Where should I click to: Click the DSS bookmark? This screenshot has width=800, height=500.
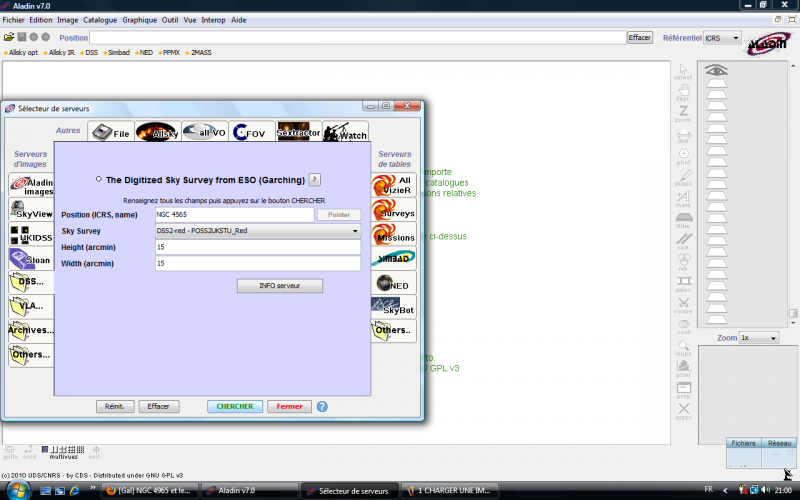point(89,53)
